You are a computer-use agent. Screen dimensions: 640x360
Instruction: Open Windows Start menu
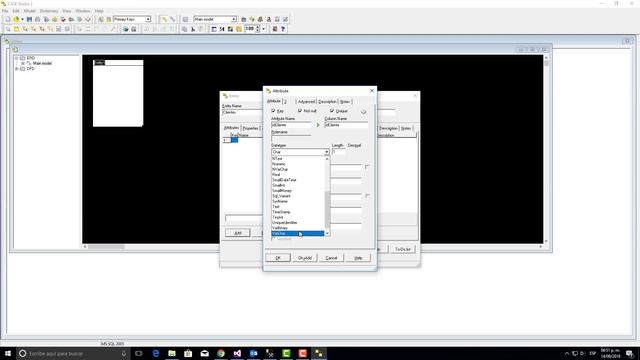pyautogui.click(x=8, y=353)
